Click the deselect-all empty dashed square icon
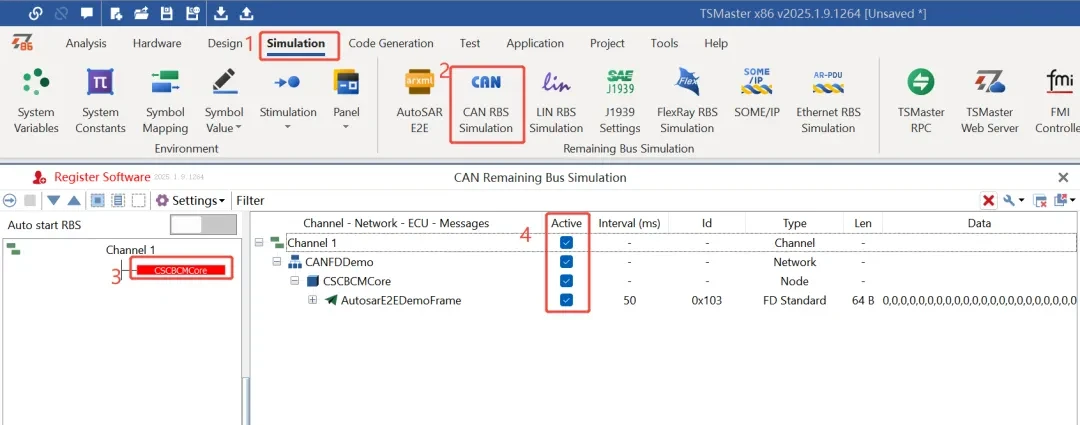 click(138, 200)
